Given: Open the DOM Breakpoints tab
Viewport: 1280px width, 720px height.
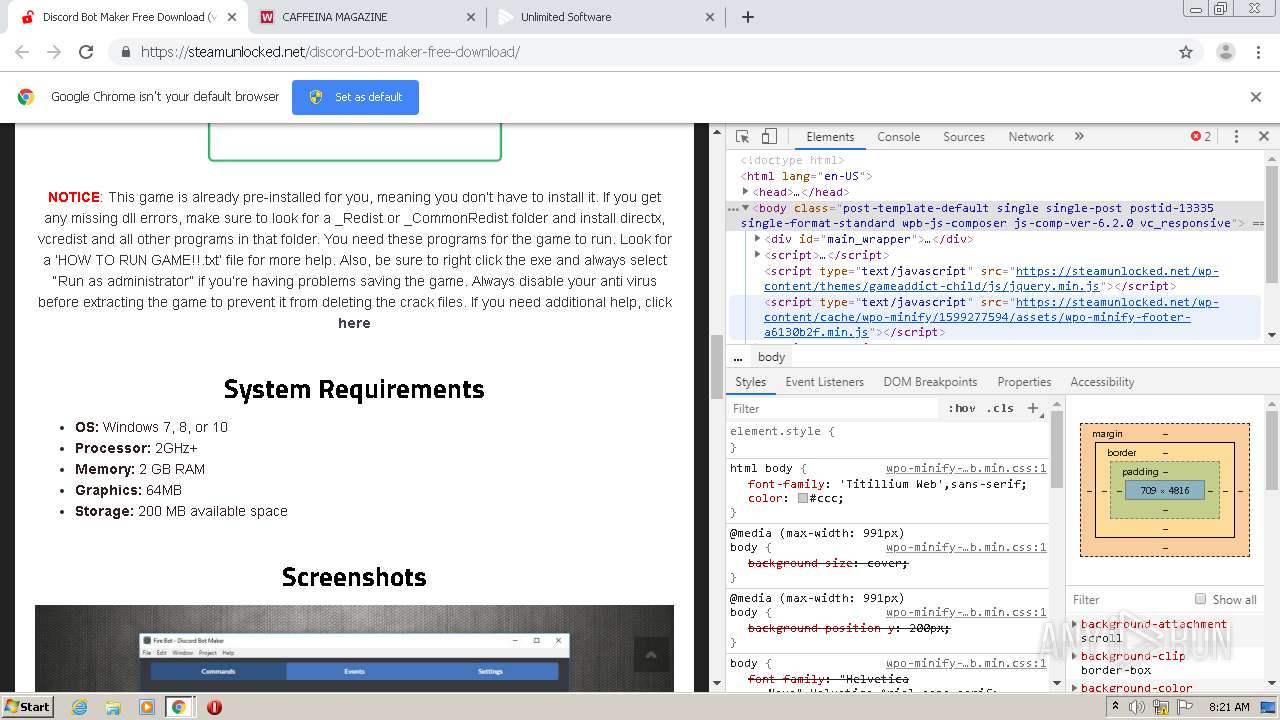Looking at the screenshot, I should [x=930, y=382].
